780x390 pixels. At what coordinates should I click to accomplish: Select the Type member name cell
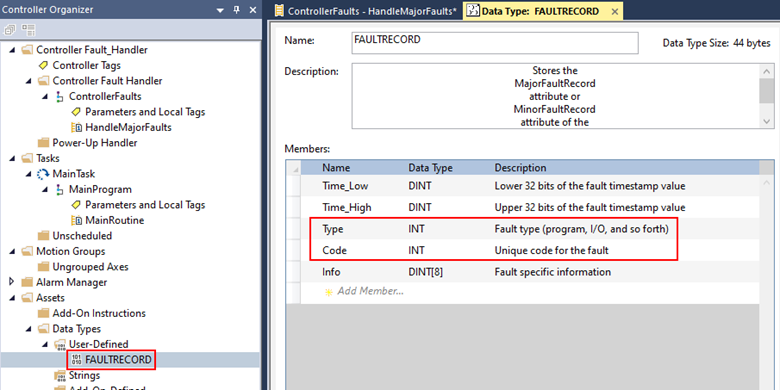tap(333, 230)
